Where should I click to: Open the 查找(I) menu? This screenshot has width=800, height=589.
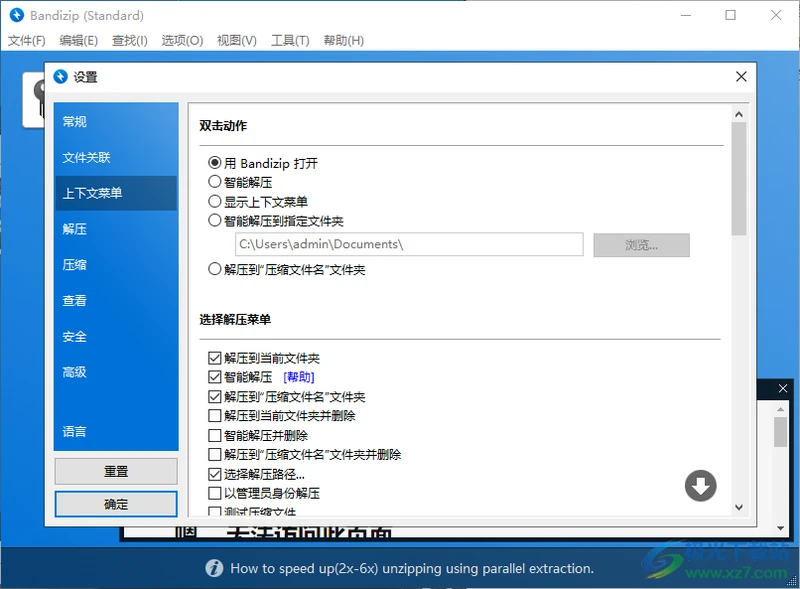pos(130,40)
